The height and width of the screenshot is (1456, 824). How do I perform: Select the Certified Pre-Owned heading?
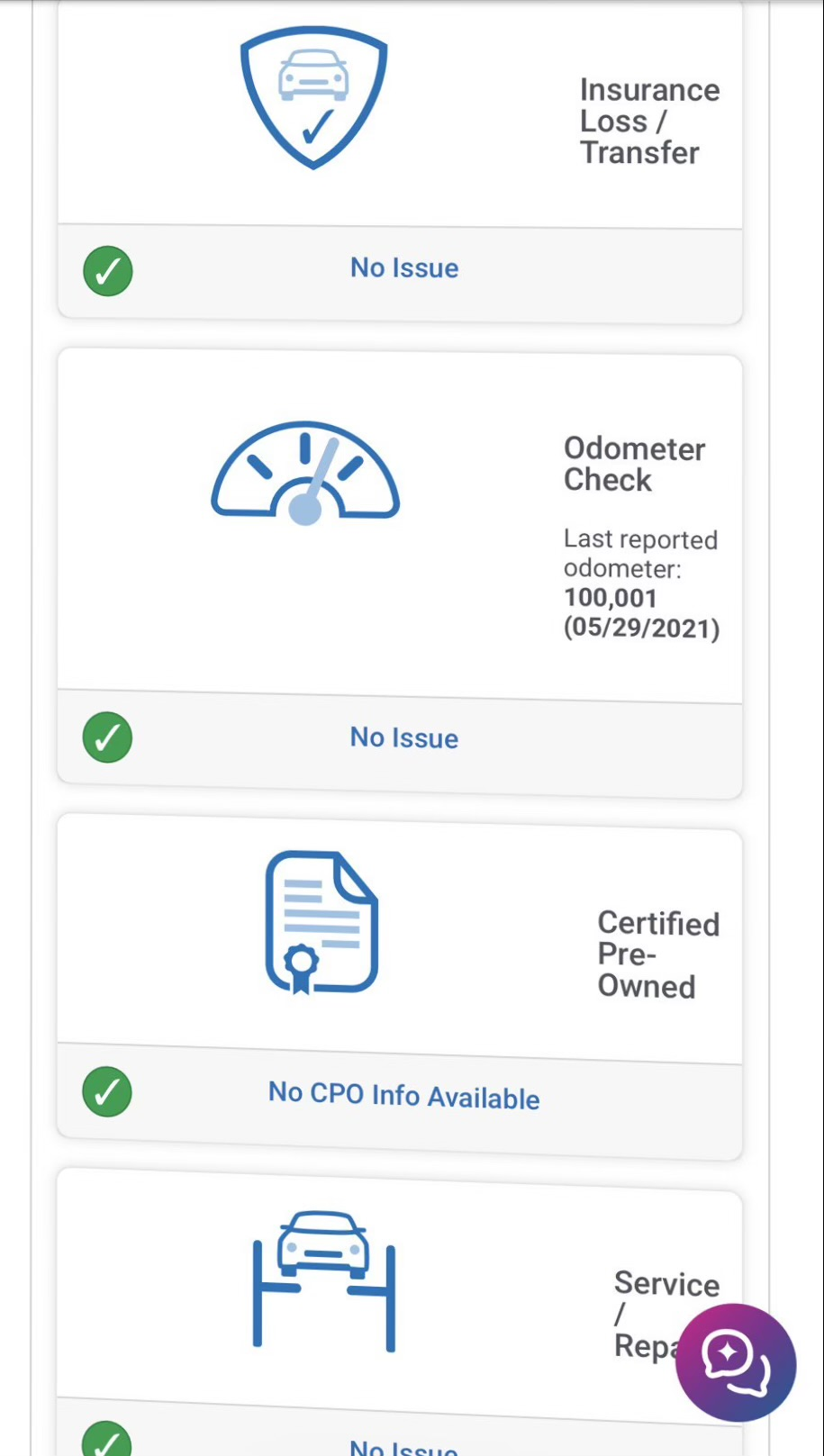click(x=658, y=954)
